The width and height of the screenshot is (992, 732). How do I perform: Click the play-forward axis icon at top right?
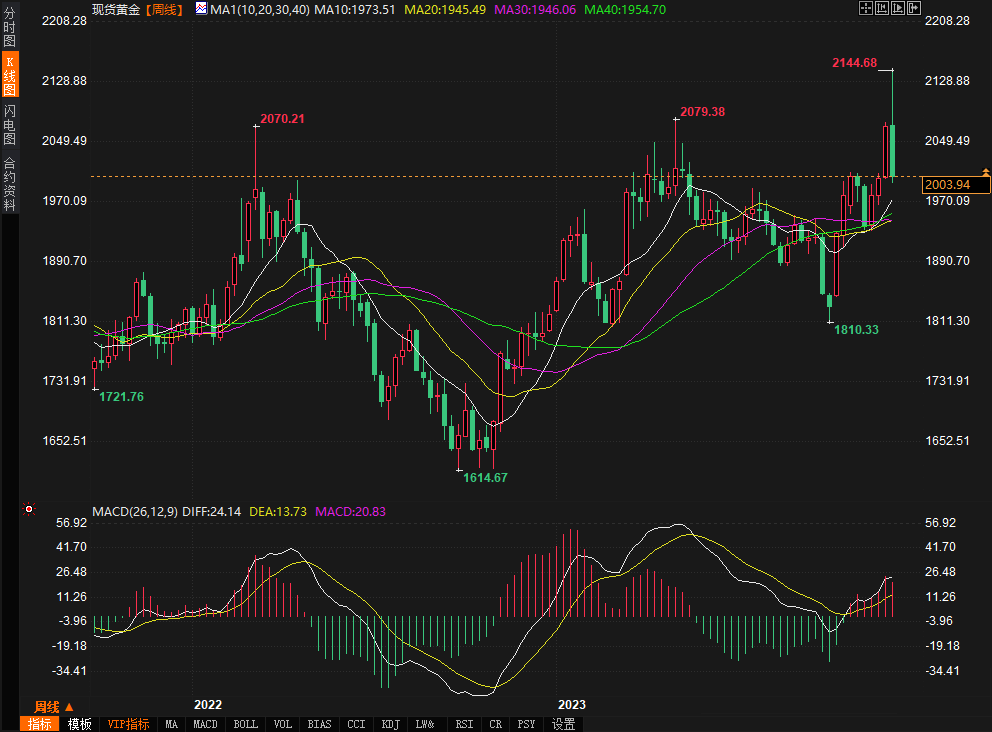897,8
